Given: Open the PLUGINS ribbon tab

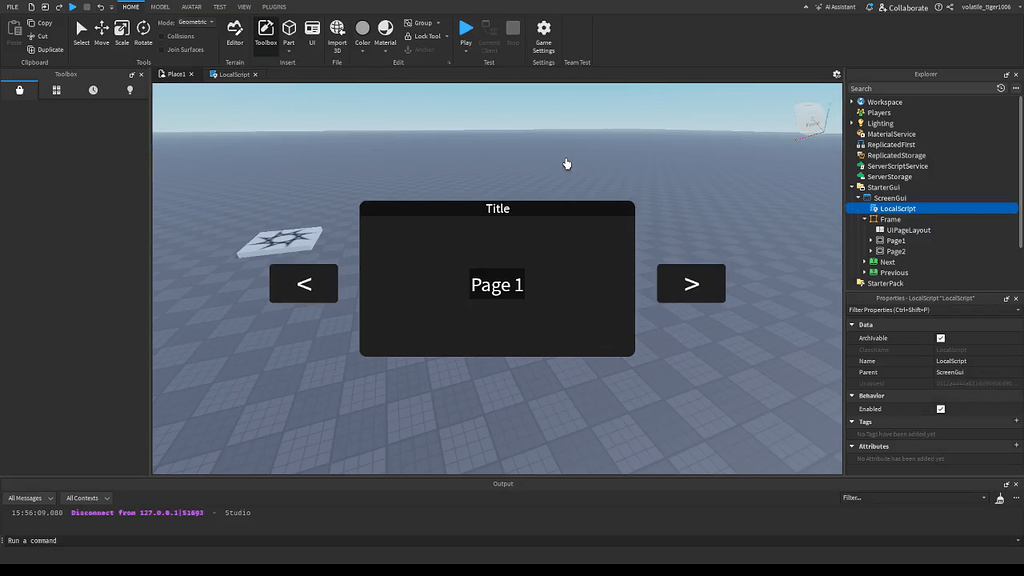Looking at the screenshot, I should tap(274, 7).
